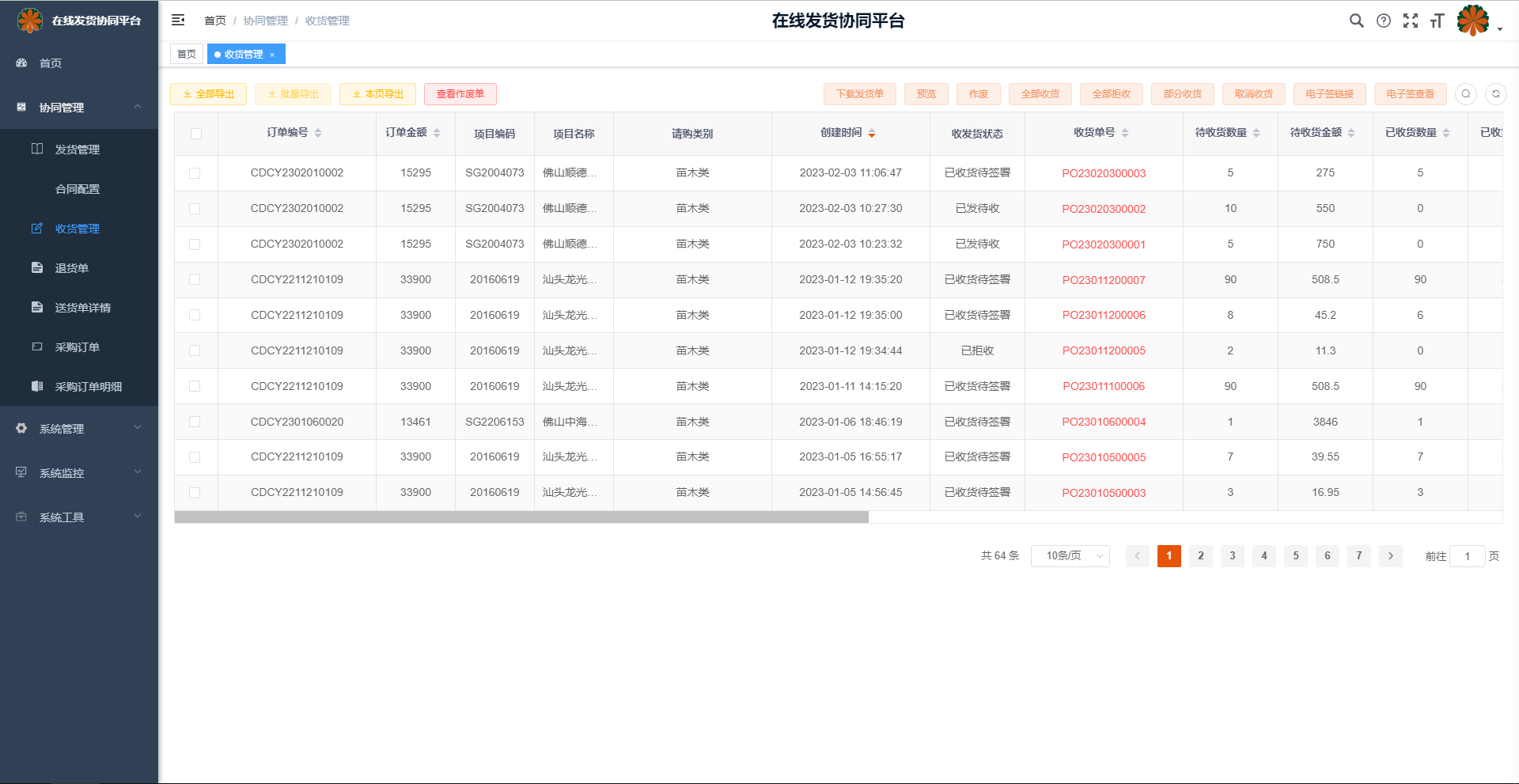Check the select-all checkbox in table header
The height and width of the screenshot is (784, 1519).
(x=195, y=134)
